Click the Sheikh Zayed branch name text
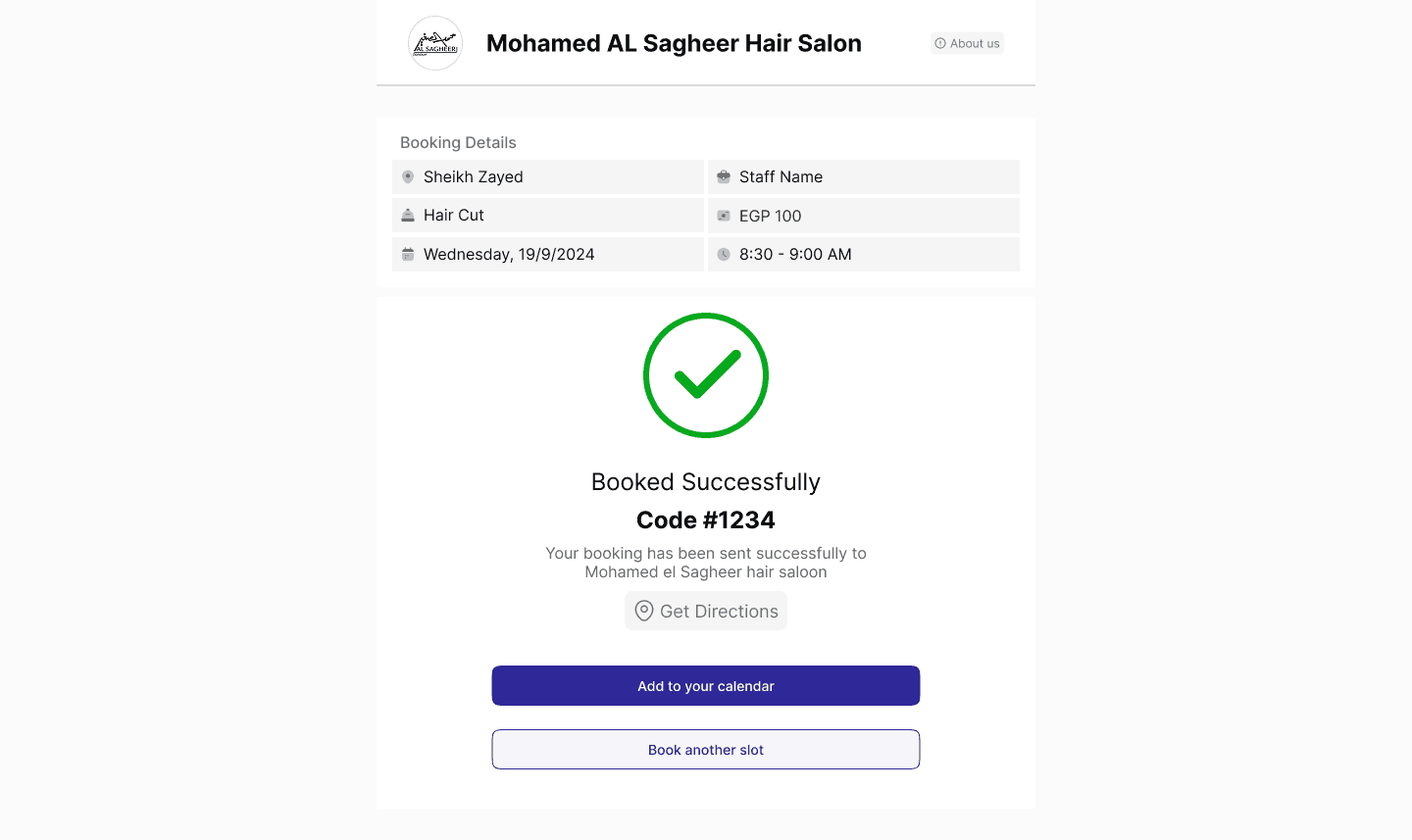The width and height of the screenshot is (1412, 840). pos(473,176)
